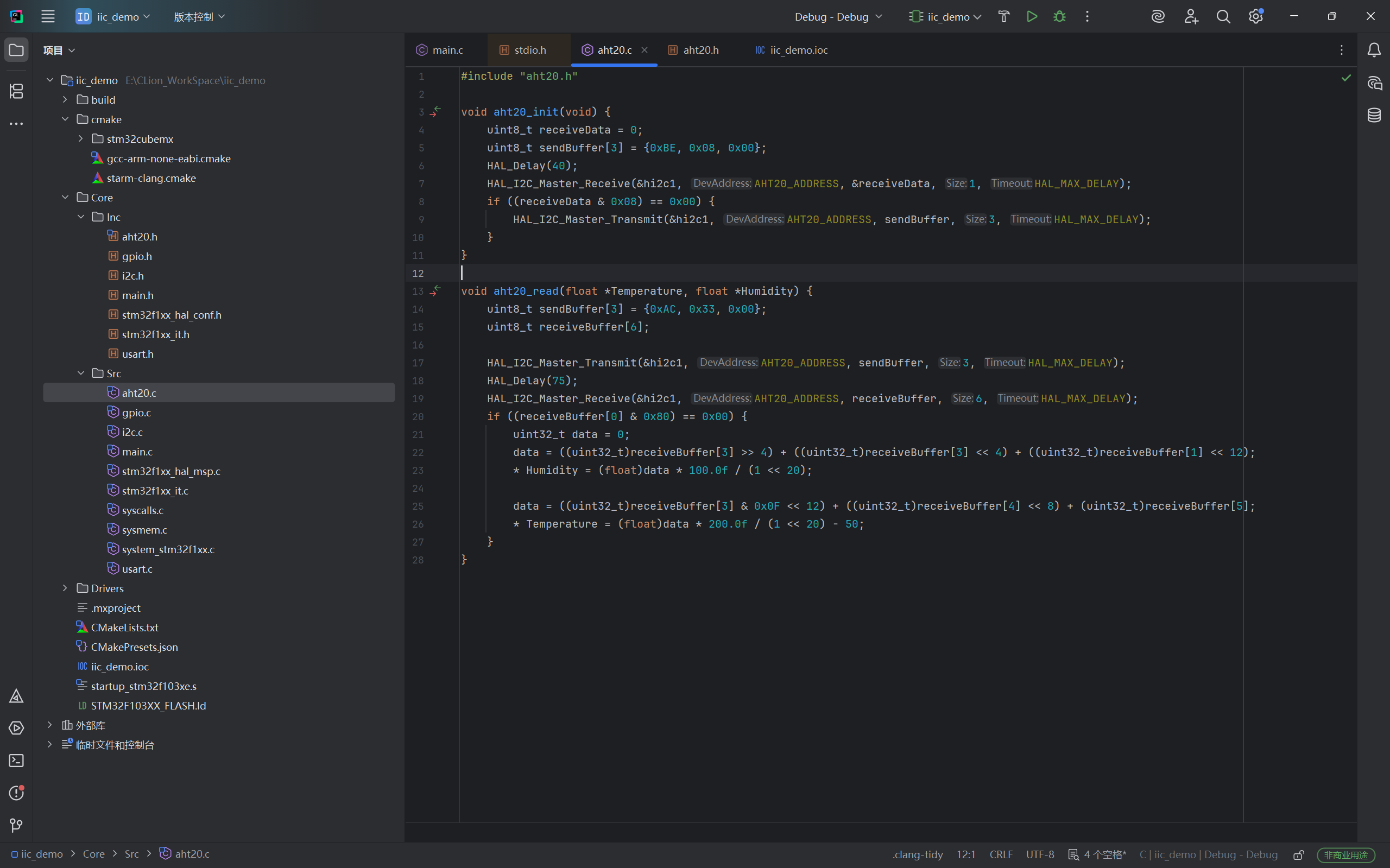
Task: Open the Debug - Debug profile dropdown
Action: coord(838,17)
